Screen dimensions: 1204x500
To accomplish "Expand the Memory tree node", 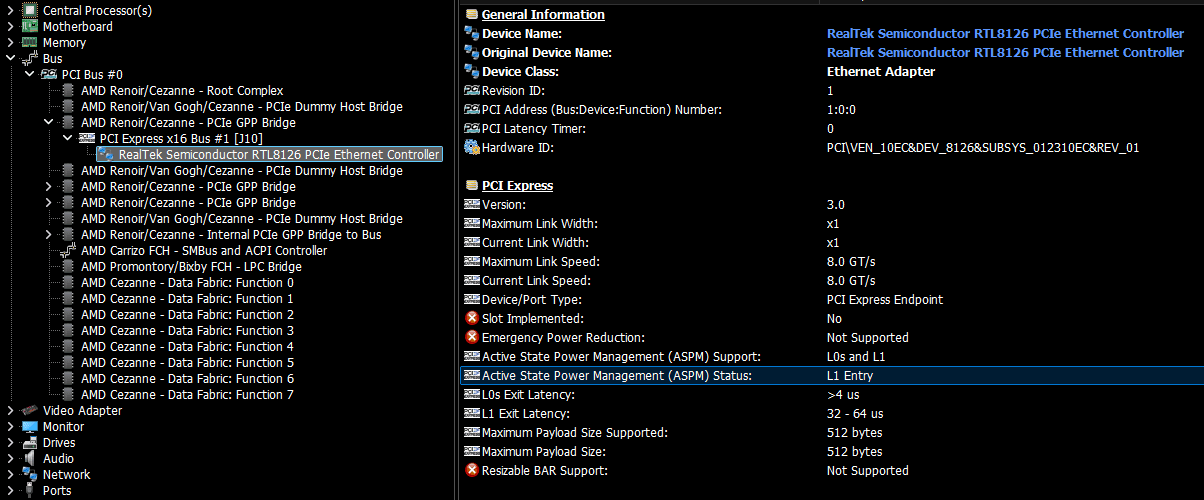I will pos(10,43).
